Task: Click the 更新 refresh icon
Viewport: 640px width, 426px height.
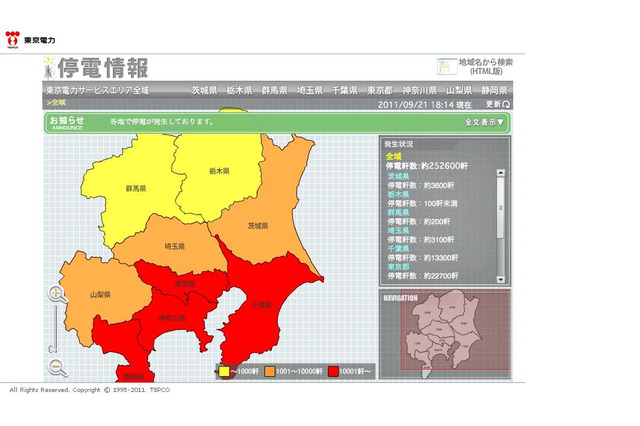Action: point(506,104)
